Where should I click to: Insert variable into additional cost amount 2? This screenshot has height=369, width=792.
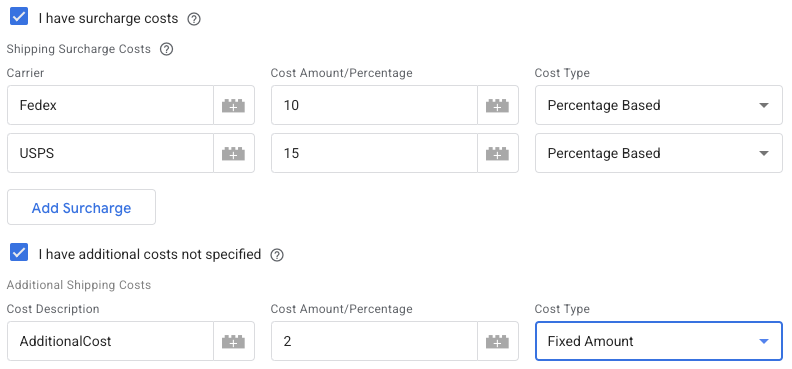498,341
